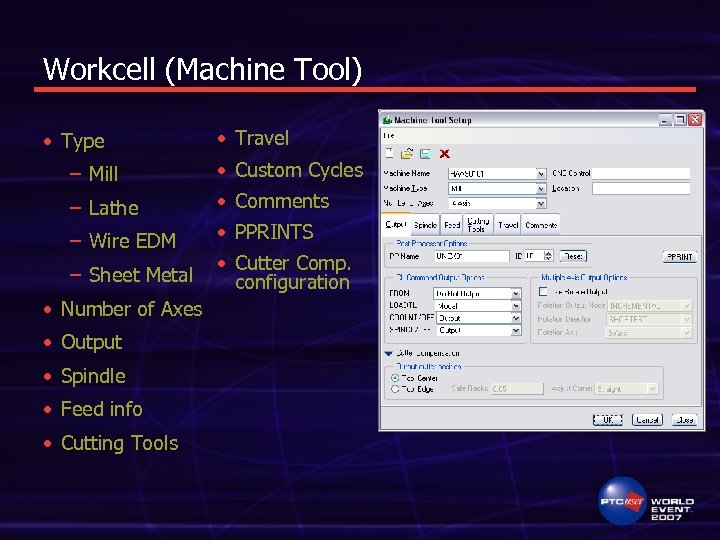Image resolution: width=720 pixels, height=540 pixels.
Task: Open the Machine Name dropdown
Action: (x=541, y=174)
